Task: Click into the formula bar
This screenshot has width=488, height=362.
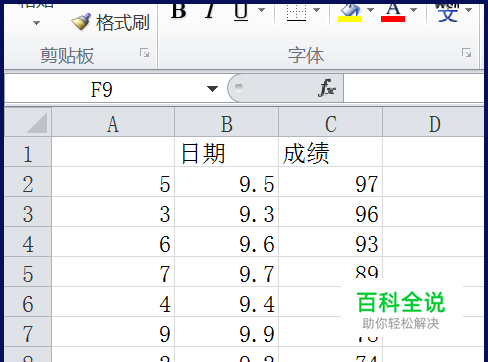Action: pyautogui.click(x=413, y=89)
